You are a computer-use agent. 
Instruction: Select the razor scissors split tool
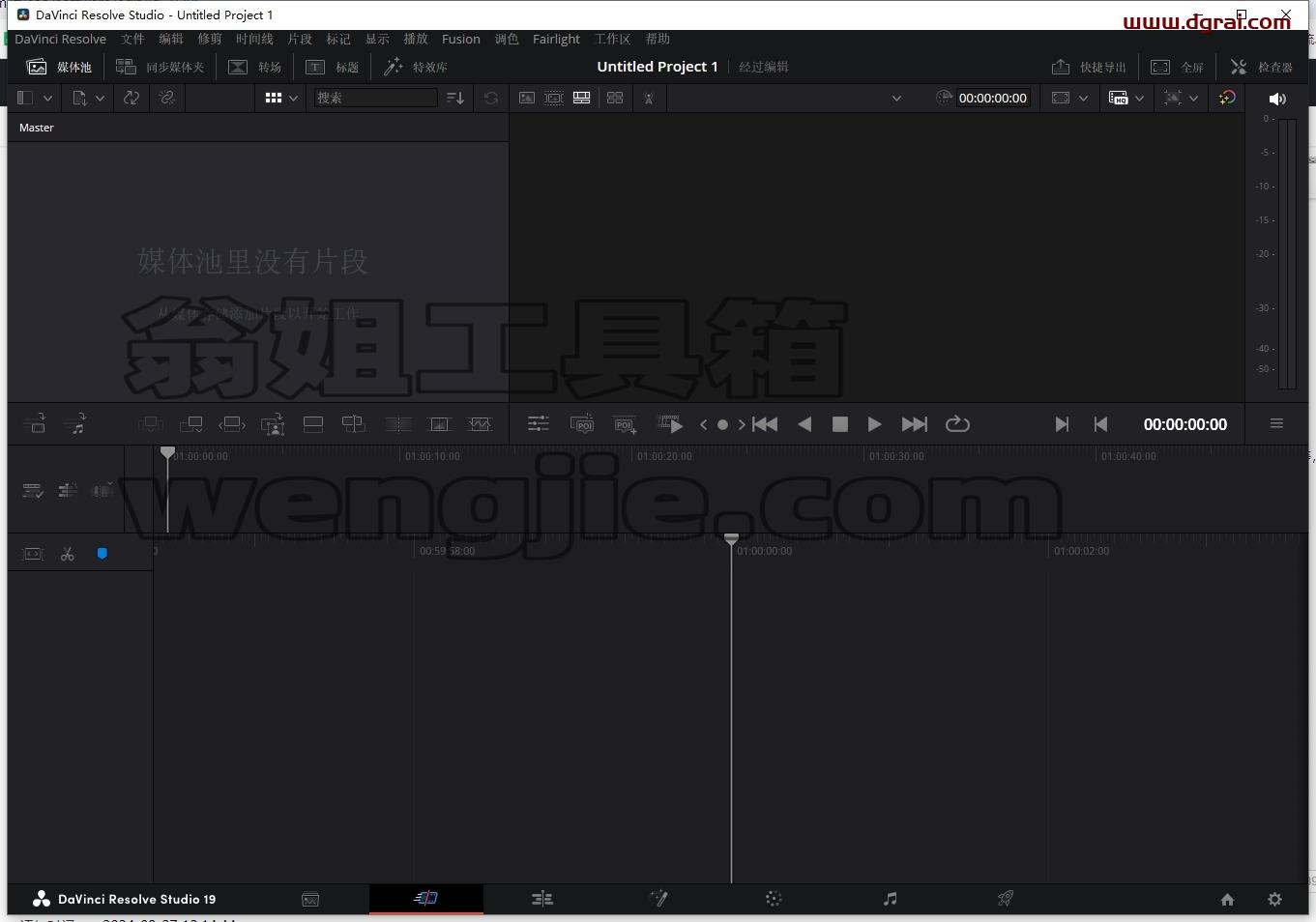(x=67, y=554)
